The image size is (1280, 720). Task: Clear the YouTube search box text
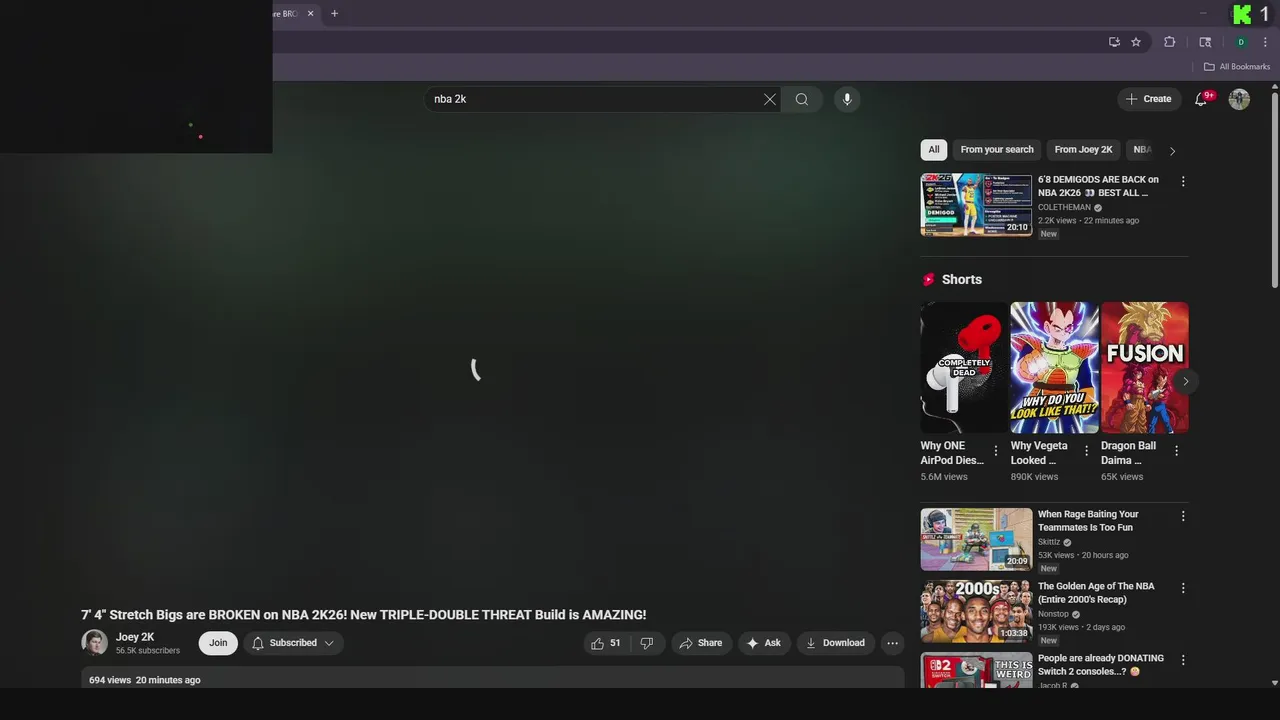point(770,99)
